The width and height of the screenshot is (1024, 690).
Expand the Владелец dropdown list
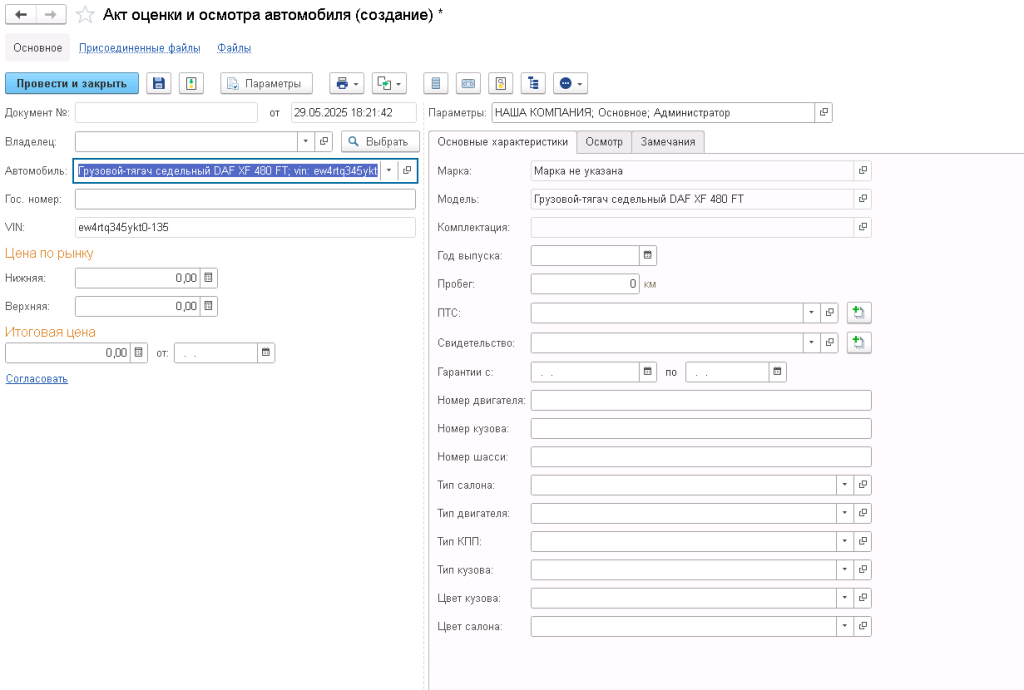(x=305, y=141)
